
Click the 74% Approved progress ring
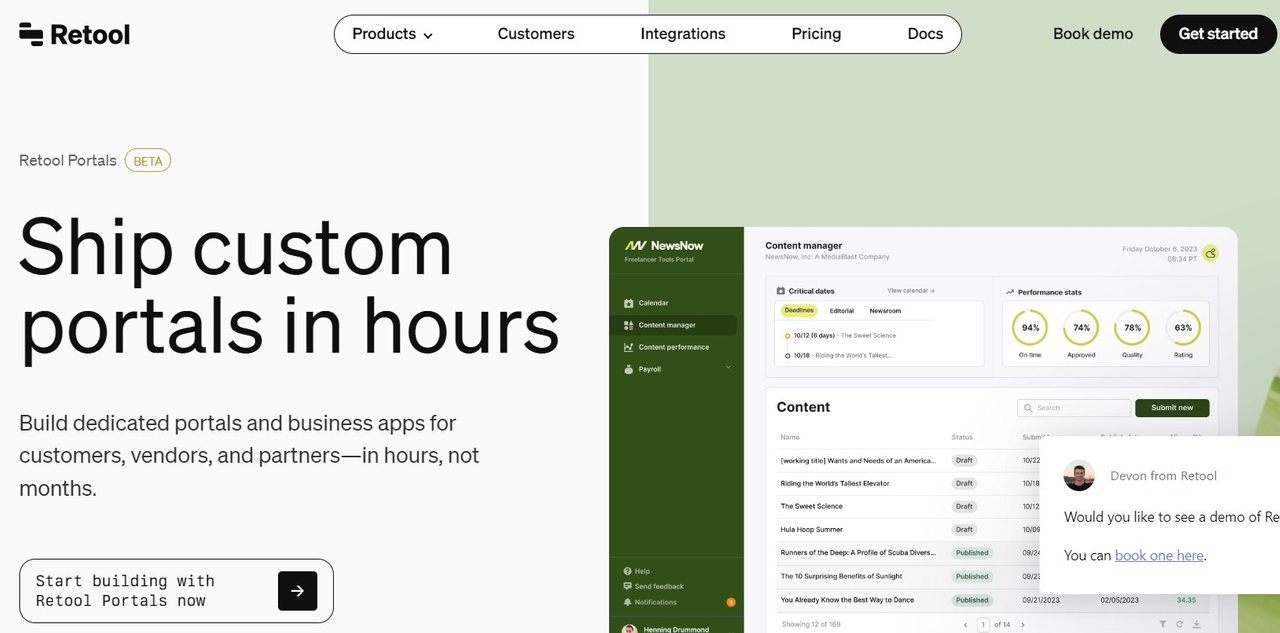(x=1081, y=328)
